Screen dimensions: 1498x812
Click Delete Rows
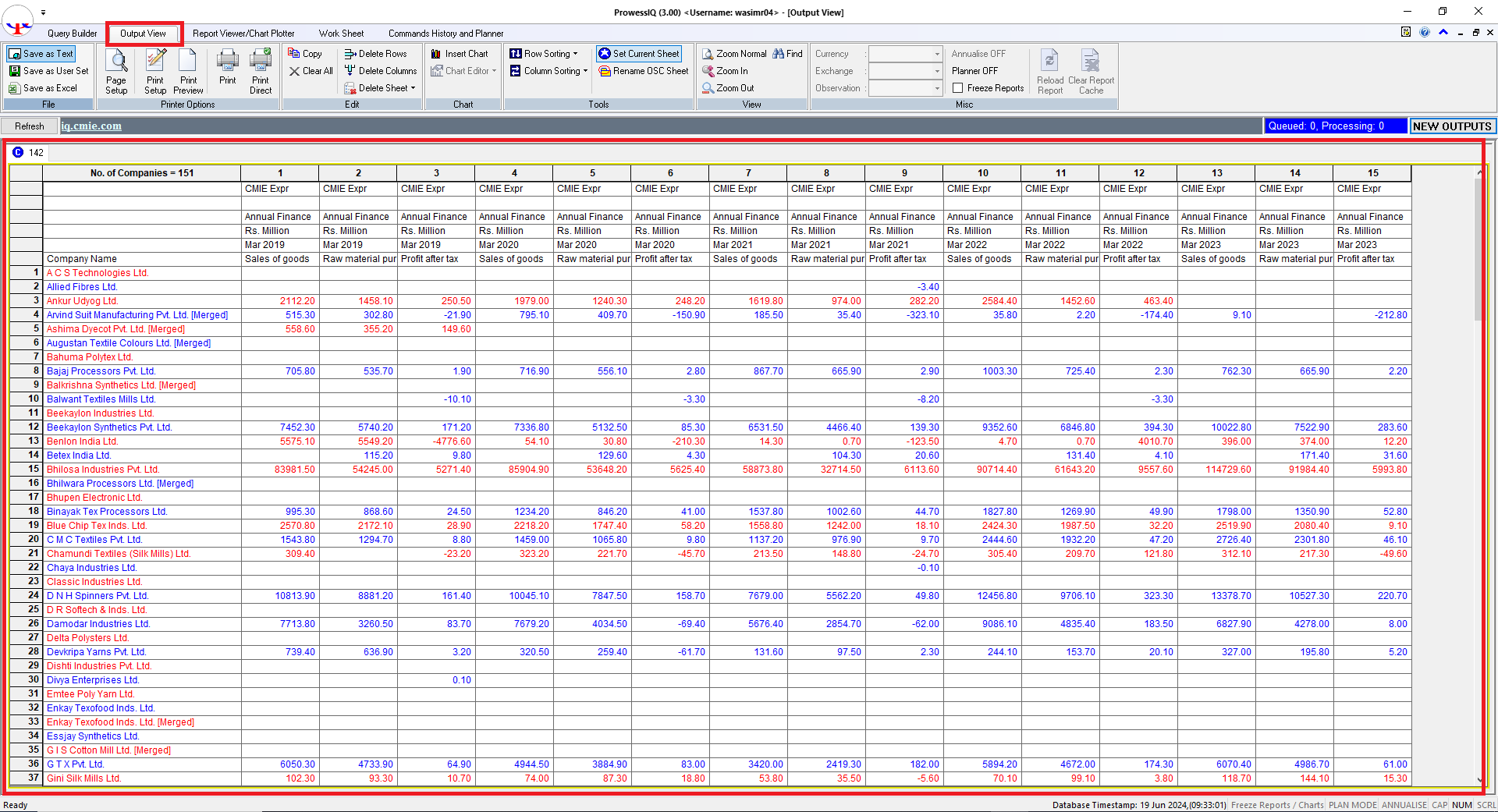[x=375, y=54]
